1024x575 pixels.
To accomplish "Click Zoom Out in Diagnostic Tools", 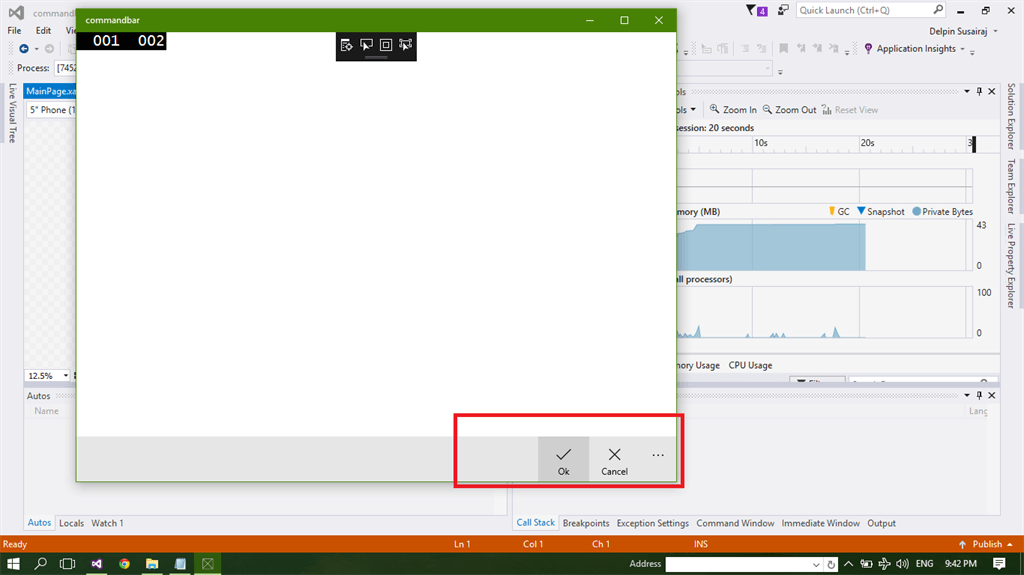I will [x=790, y=110].
